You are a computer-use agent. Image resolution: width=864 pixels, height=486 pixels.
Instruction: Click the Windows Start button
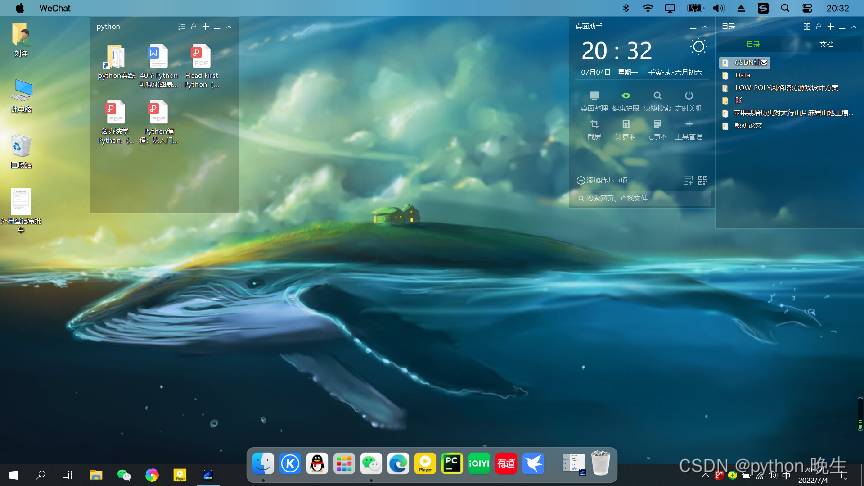(13, 475)
